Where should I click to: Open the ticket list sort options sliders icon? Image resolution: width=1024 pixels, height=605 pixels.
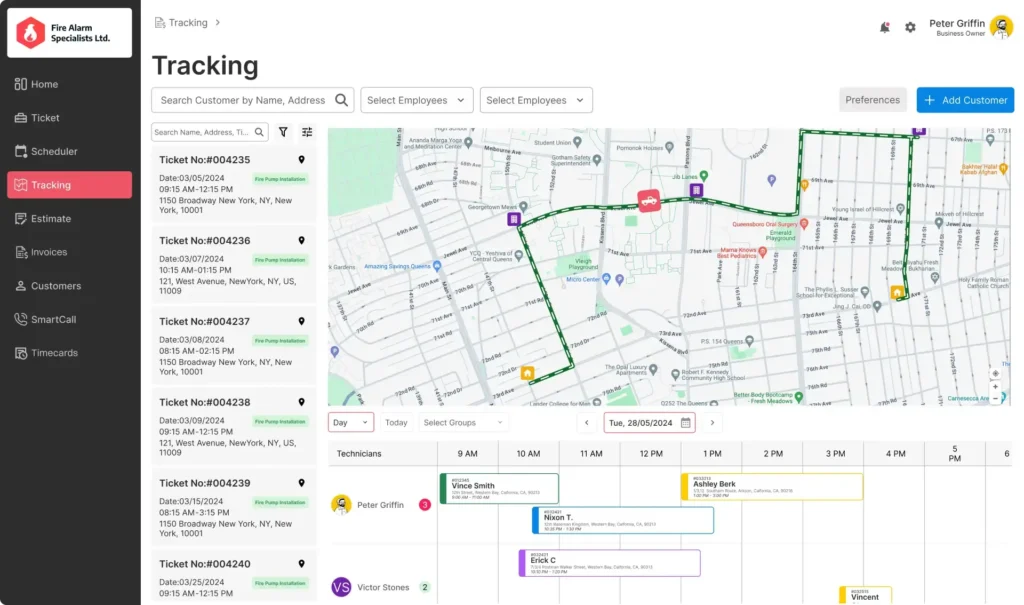coord(307,132)
